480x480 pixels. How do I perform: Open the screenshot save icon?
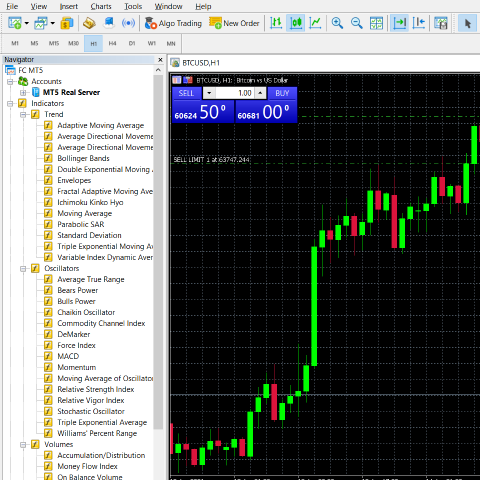tap(441, 23)
